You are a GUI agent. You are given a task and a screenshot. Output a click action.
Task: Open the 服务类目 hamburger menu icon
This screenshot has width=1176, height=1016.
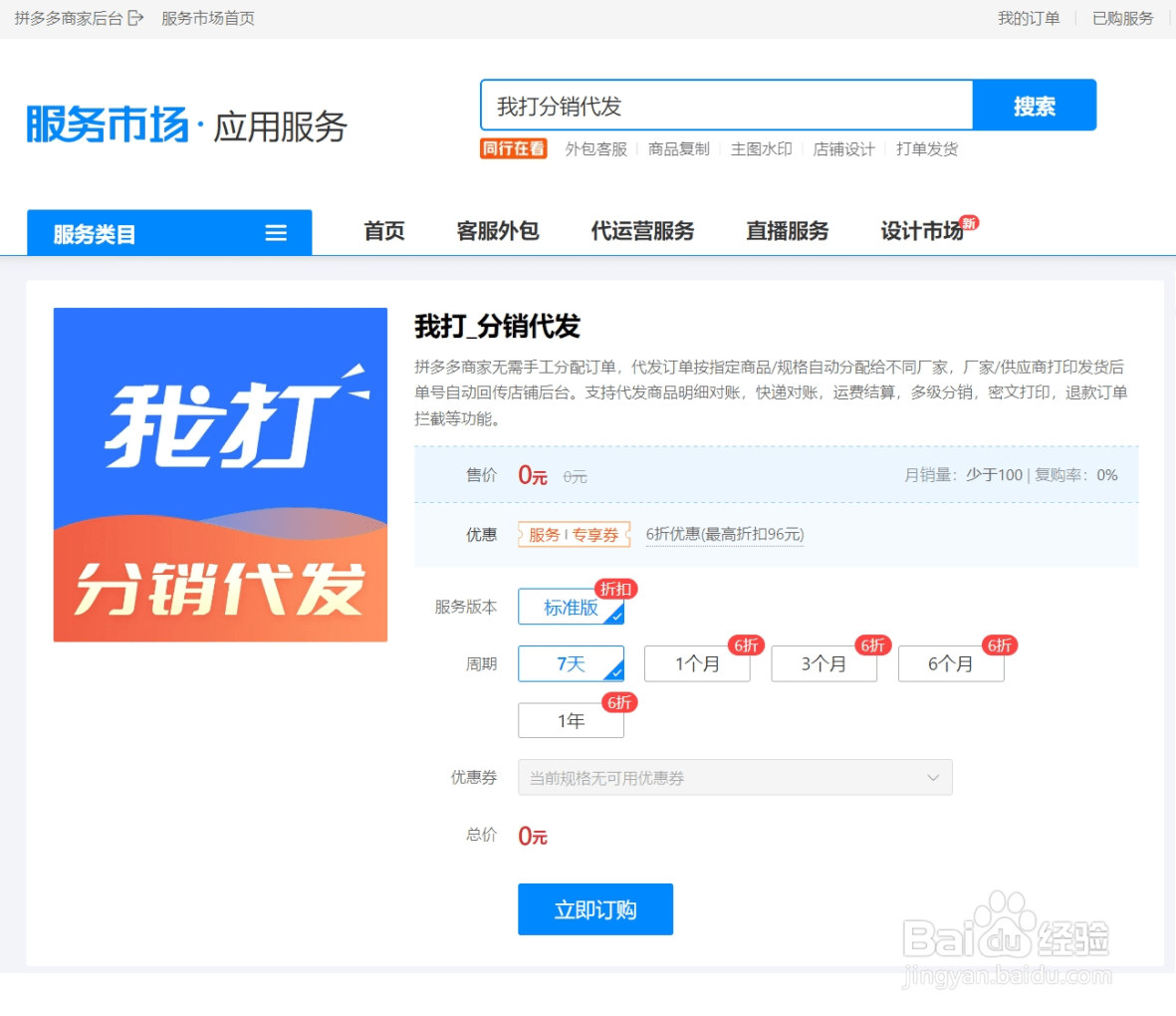pos(276,233)
